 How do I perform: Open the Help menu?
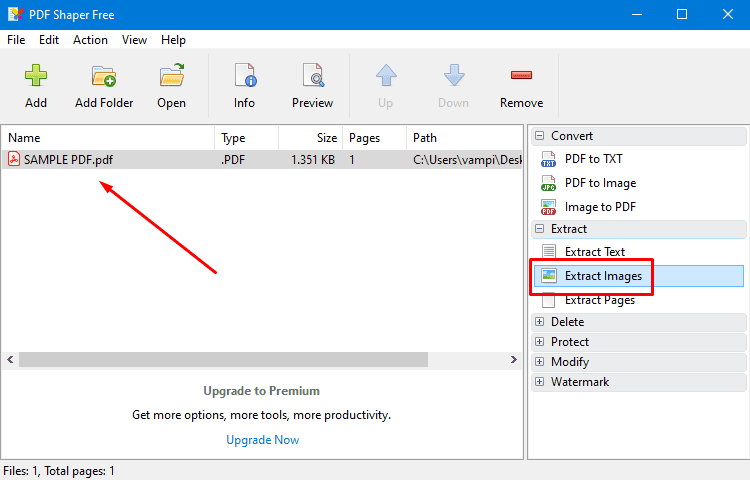pyautogui.click(x=173, y=40)
